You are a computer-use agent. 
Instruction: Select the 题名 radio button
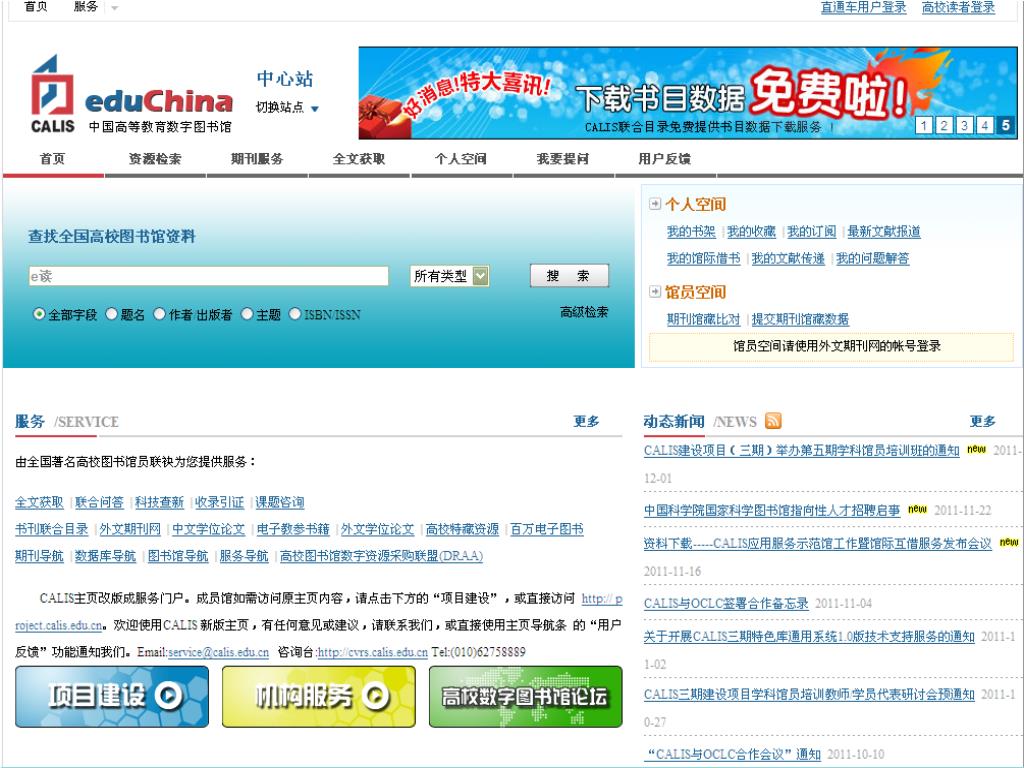(112, 314)
